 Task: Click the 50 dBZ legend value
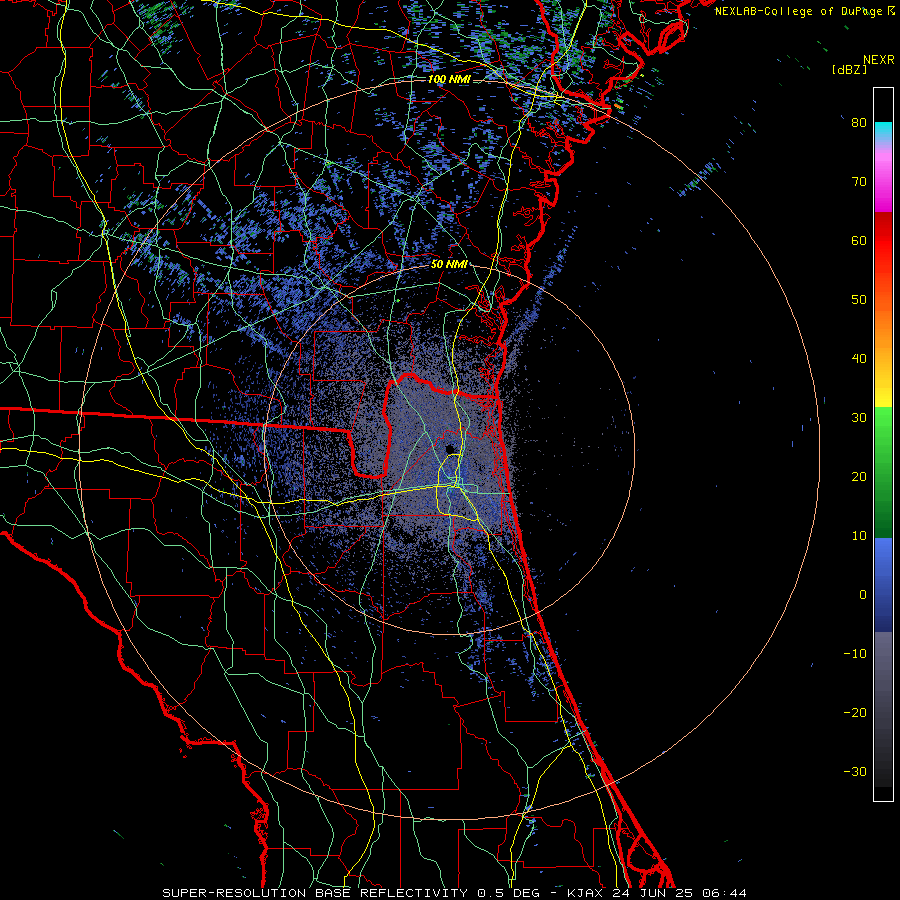coord(859,300)
